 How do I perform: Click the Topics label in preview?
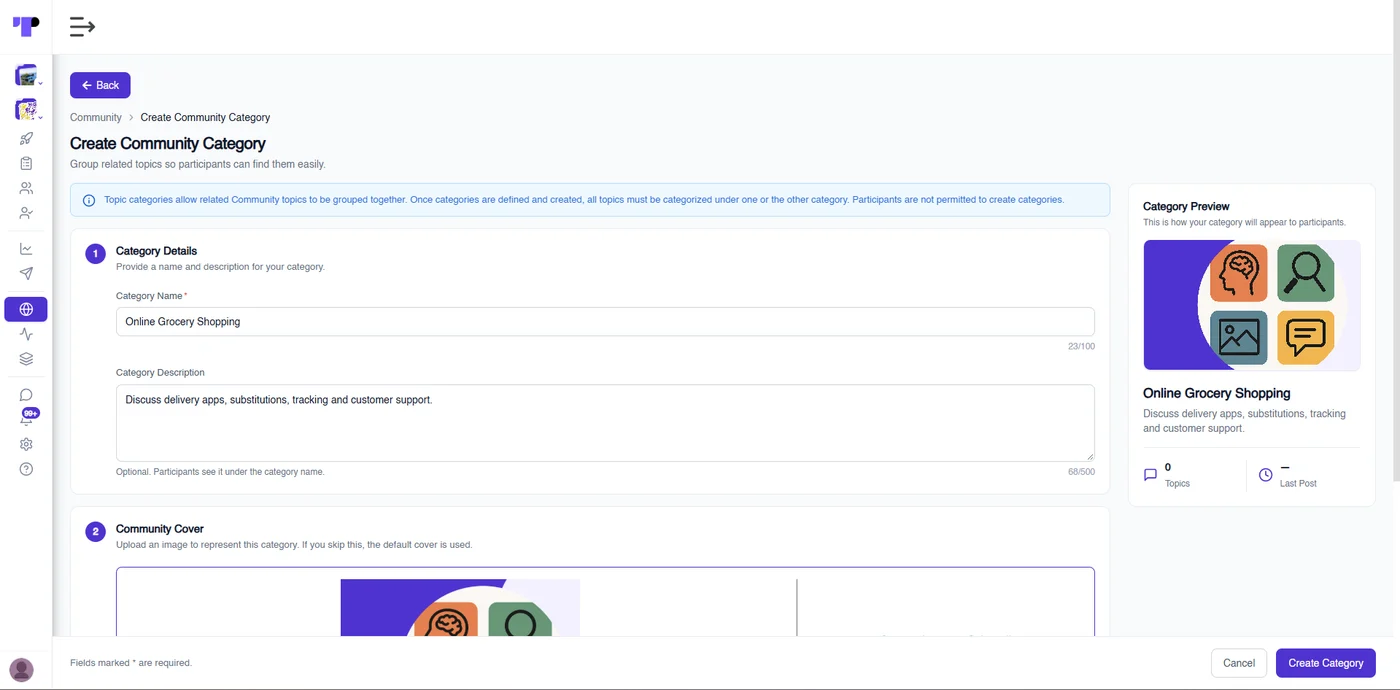(1177, 484)
